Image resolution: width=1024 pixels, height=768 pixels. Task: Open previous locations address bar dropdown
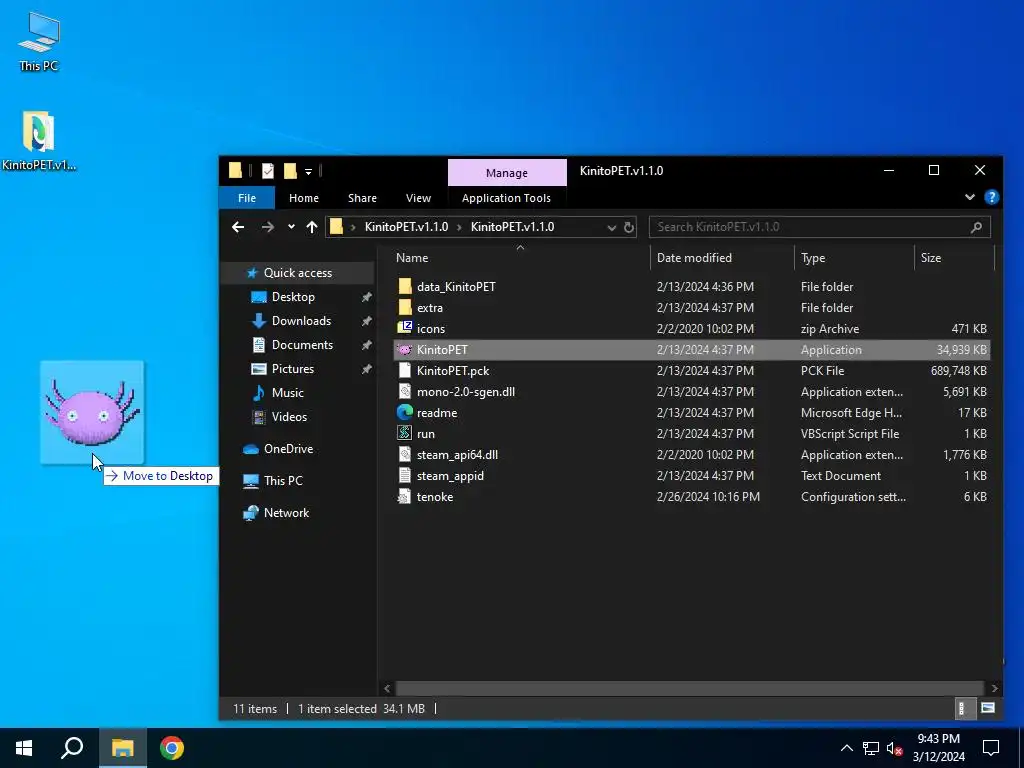[x=611, y=227]
